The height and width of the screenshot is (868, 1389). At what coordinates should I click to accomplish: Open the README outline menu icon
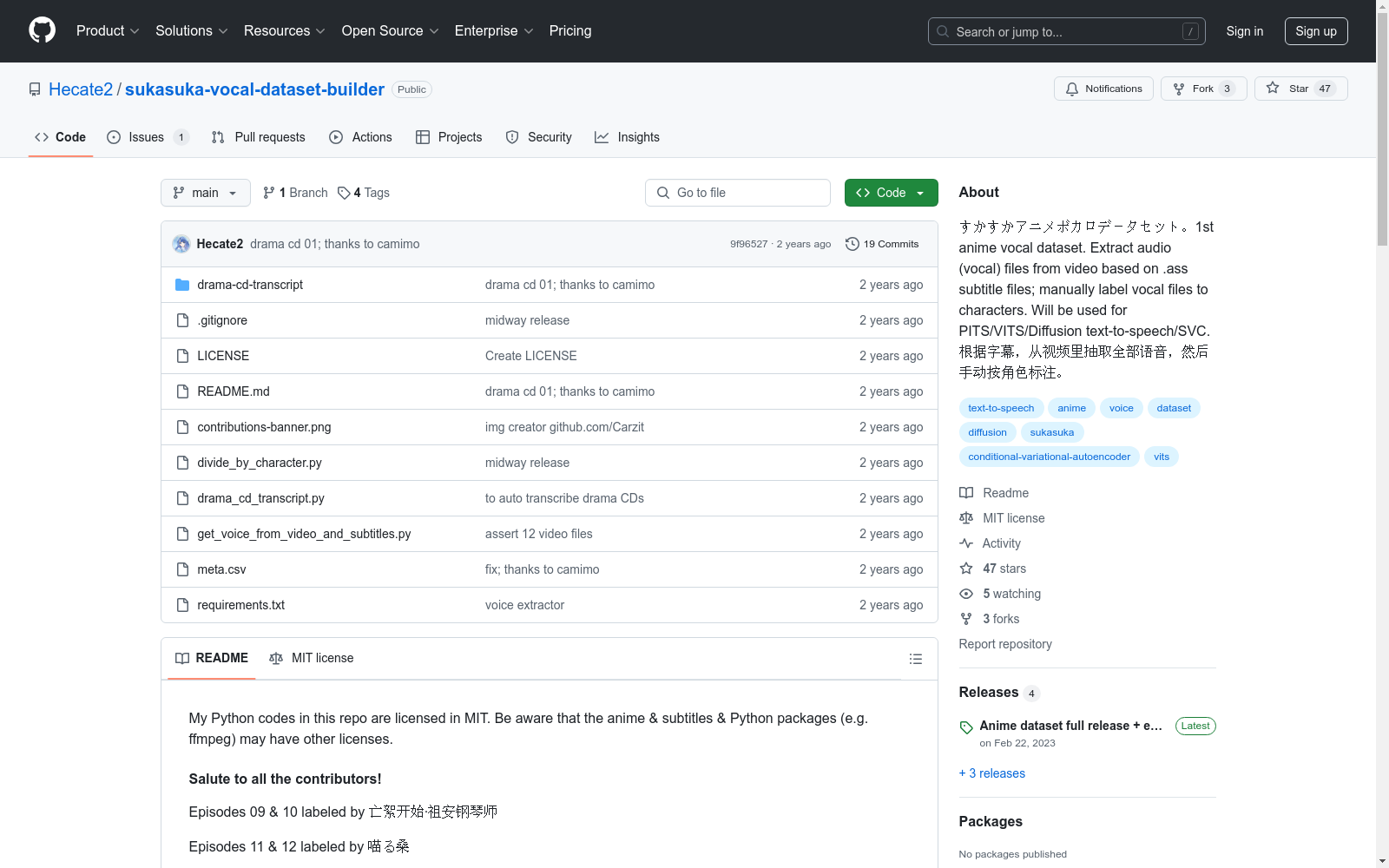click(x=915, y=659)
